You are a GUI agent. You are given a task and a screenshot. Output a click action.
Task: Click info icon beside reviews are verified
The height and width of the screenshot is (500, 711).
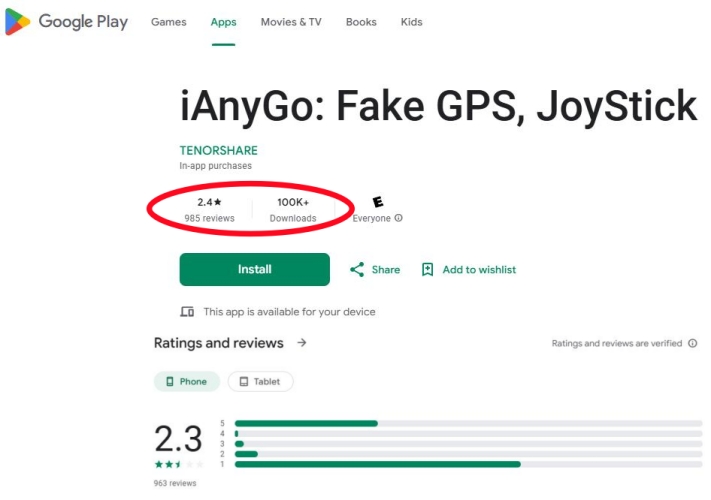pos(693,343)
